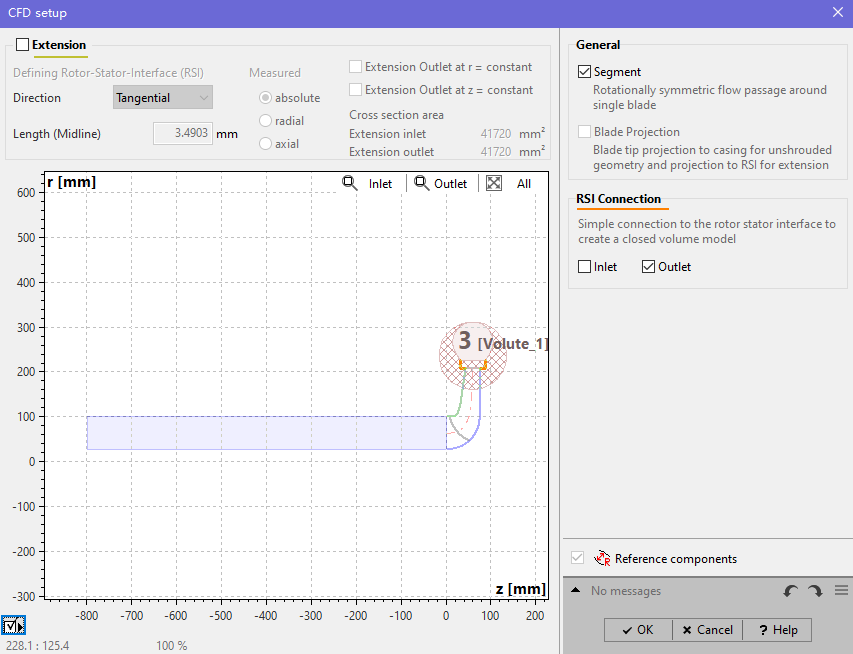Open the messages menu hamburger icon
The height and width of the screenshot is (654, 853).
coord(841,590)
